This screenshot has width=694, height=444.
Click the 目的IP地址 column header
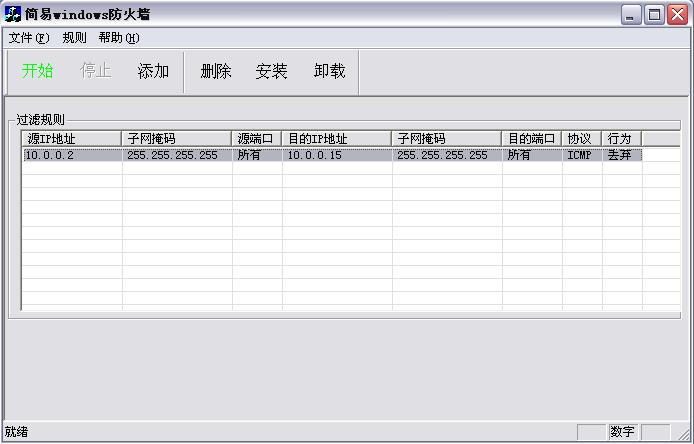coord(337,139)
